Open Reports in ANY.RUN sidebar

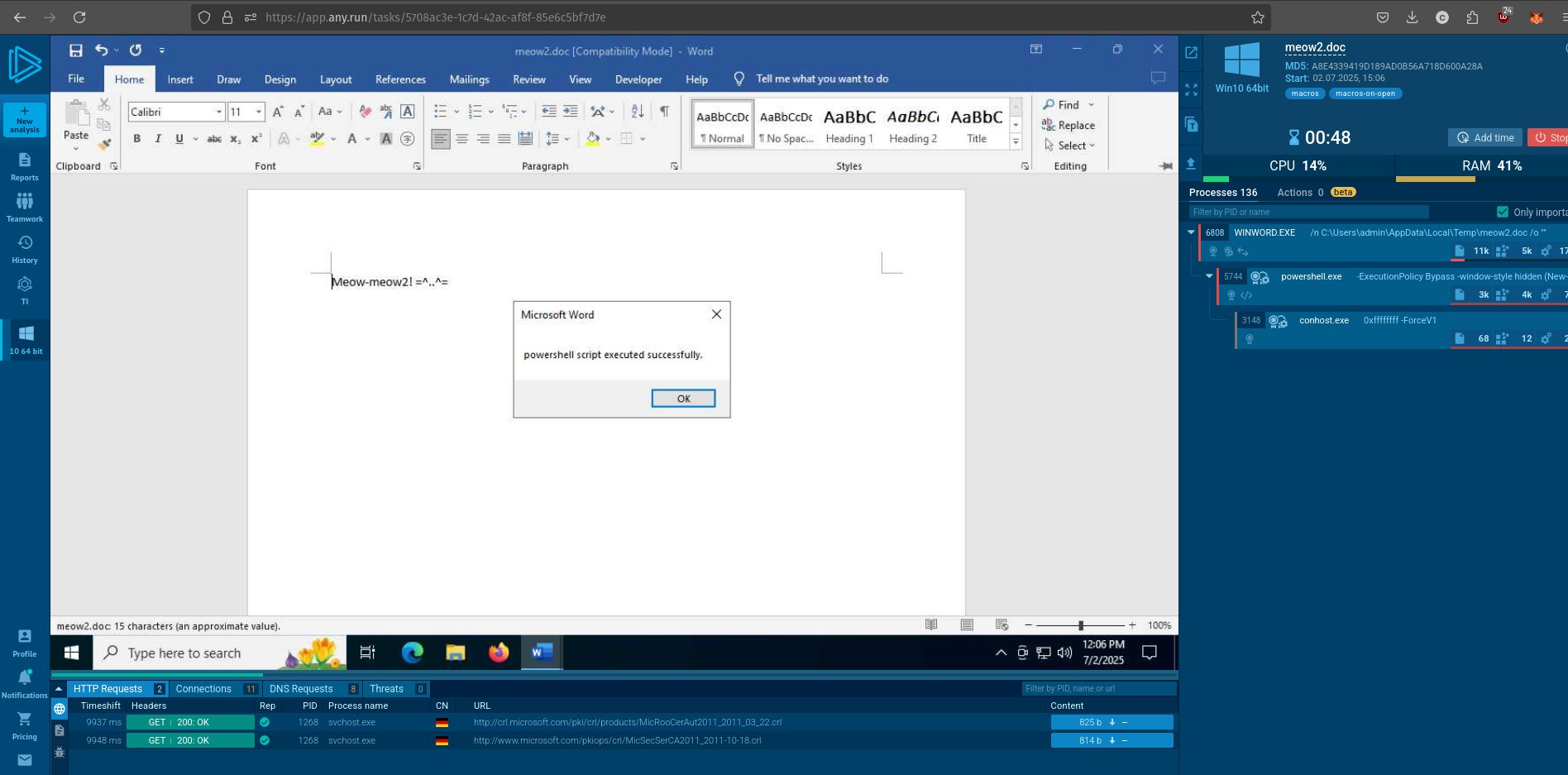click(x=25, y=167)
